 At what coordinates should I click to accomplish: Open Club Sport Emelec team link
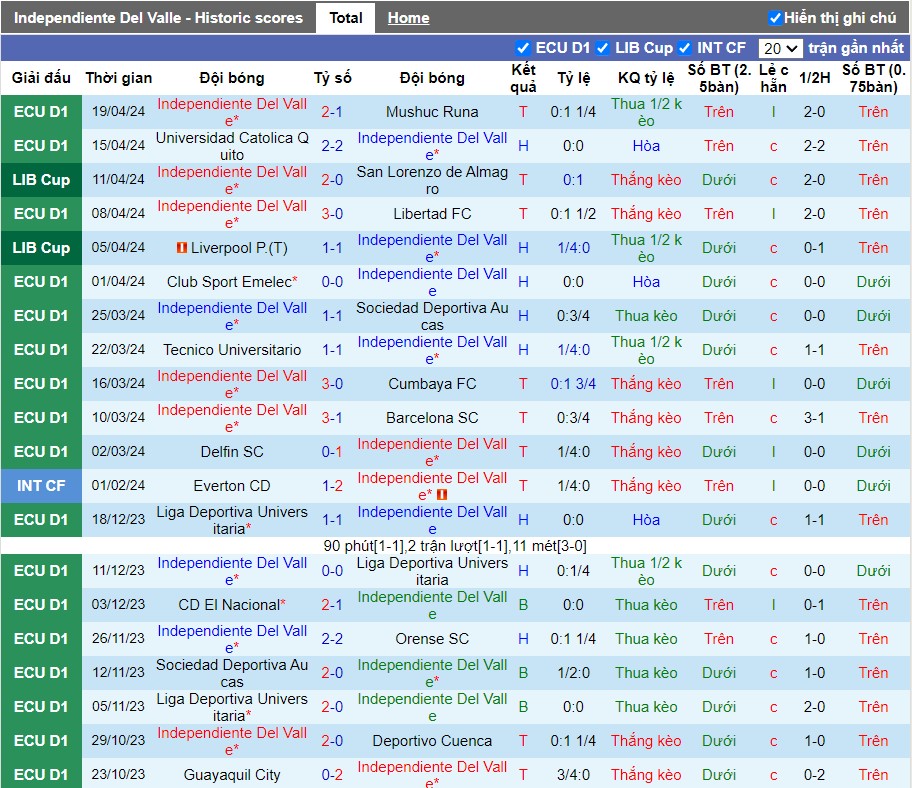coord(229,282)
